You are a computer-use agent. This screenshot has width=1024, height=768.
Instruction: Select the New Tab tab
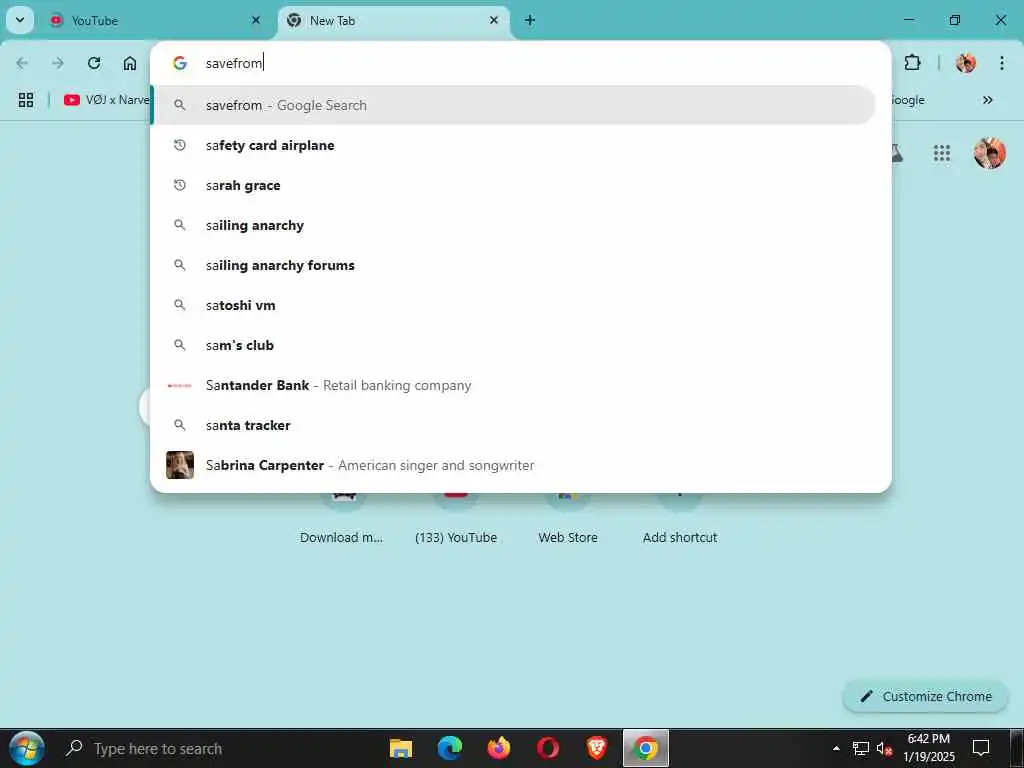tap(393, 20)
